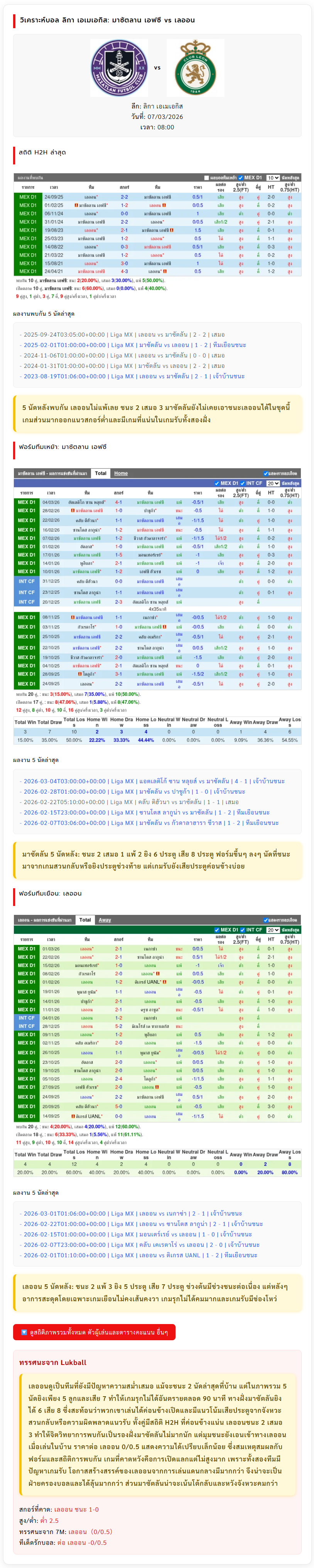The height and width of the screenshot is (1568, 314).
Task: Click the Club León green team logo
Action: [195, 68]
